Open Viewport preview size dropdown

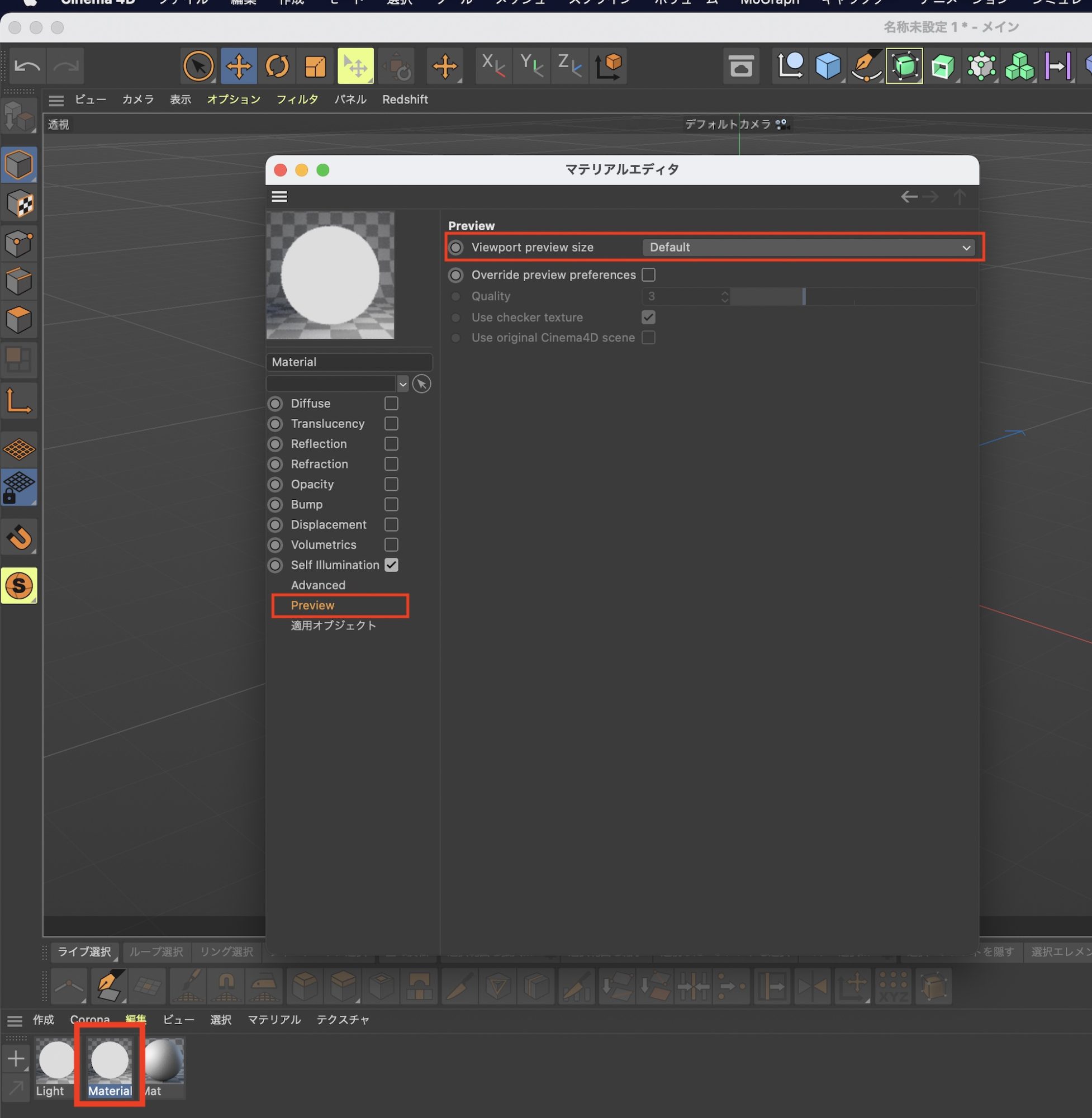(809, 247)
